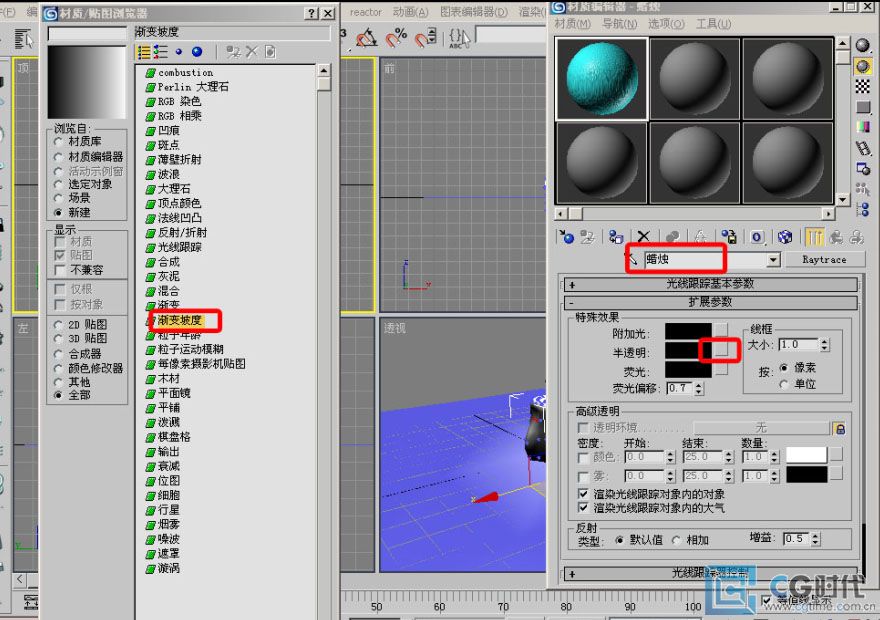880x620 pixels.
Task: Switch browser to View Small Icons
Action: pyautogui.click(x=178, y=52)
